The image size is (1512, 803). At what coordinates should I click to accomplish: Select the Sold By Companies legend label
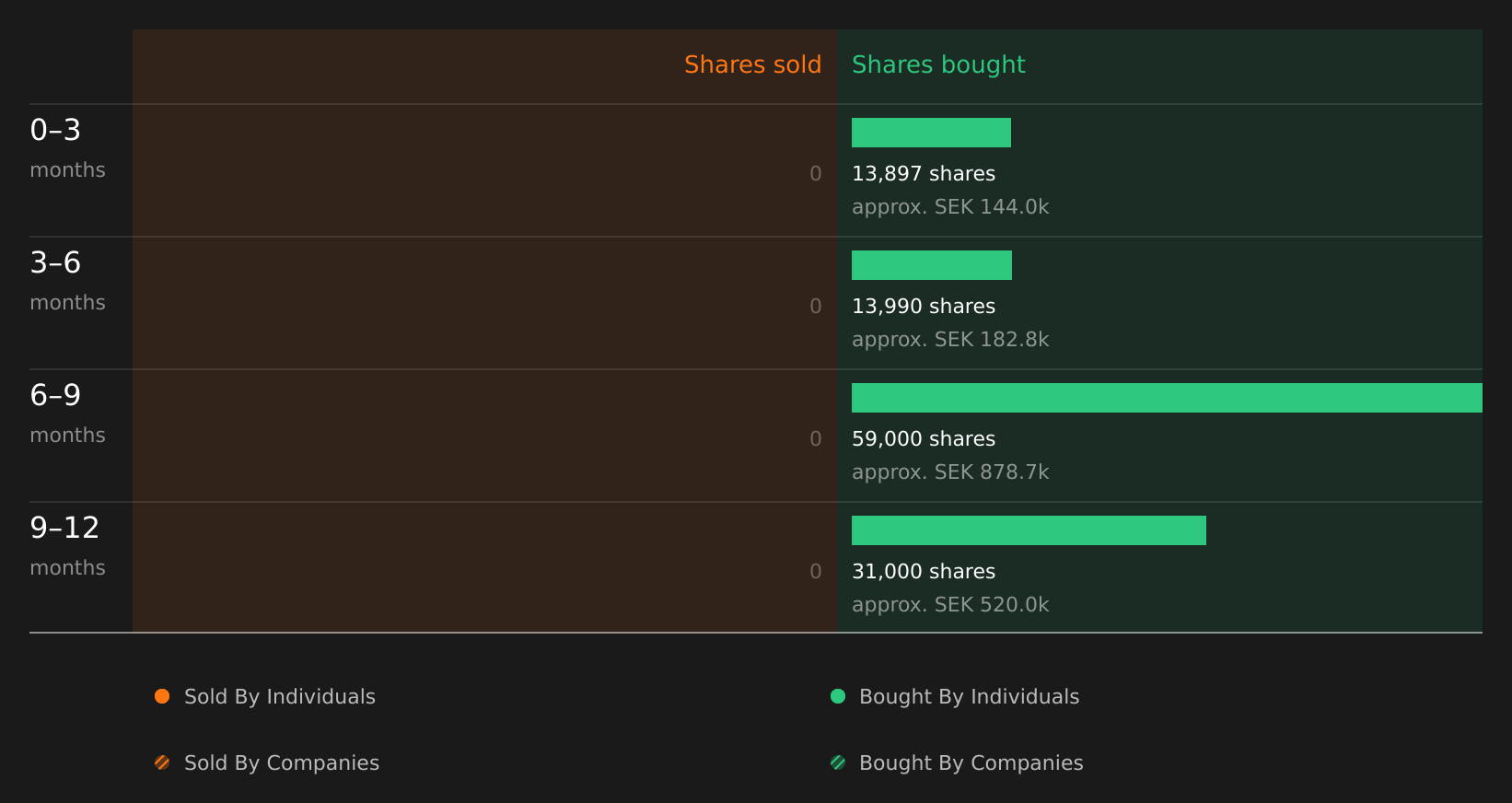(282, 763)
